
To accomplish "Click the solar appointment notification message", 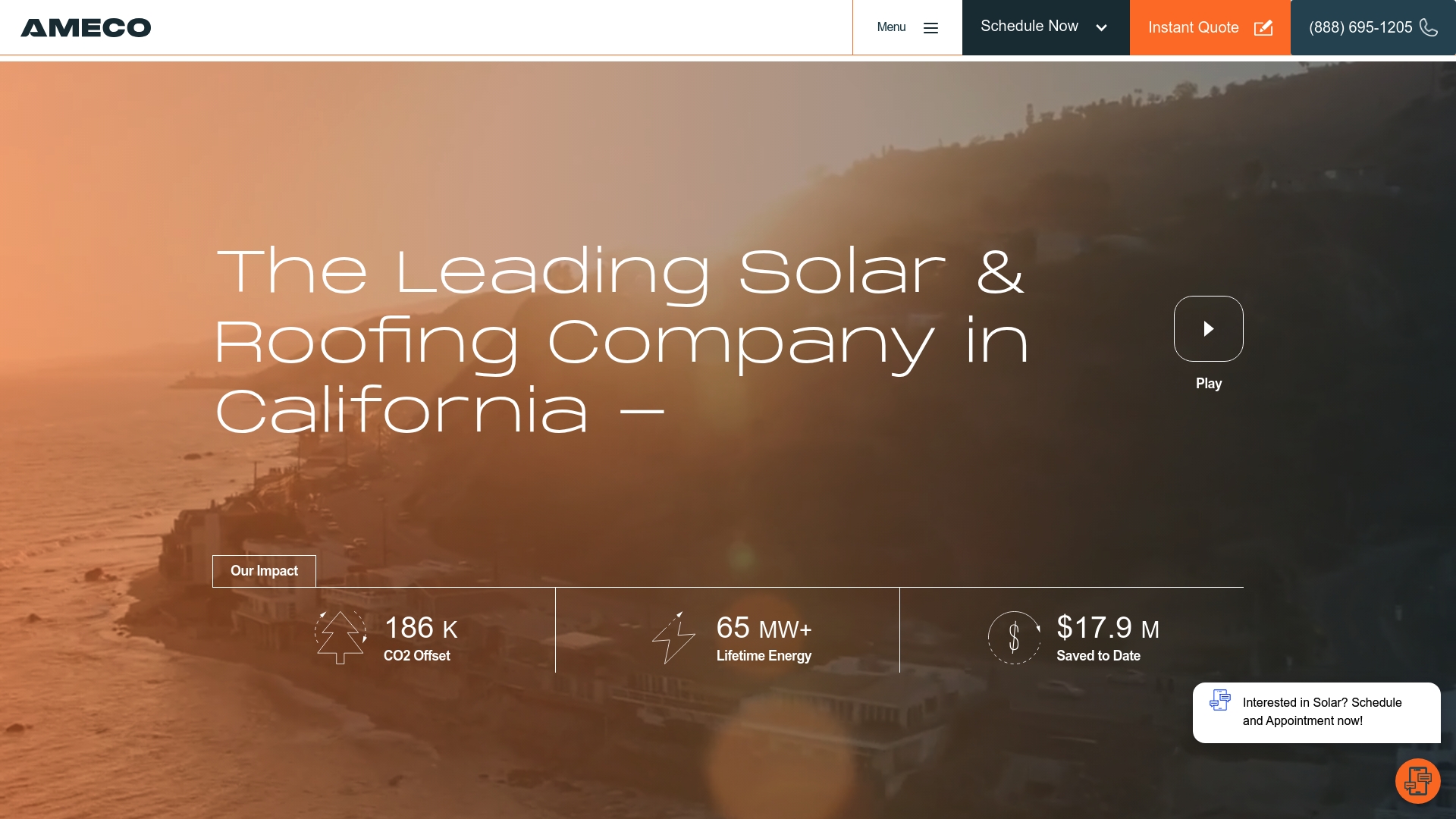I will coord(1322,712).
